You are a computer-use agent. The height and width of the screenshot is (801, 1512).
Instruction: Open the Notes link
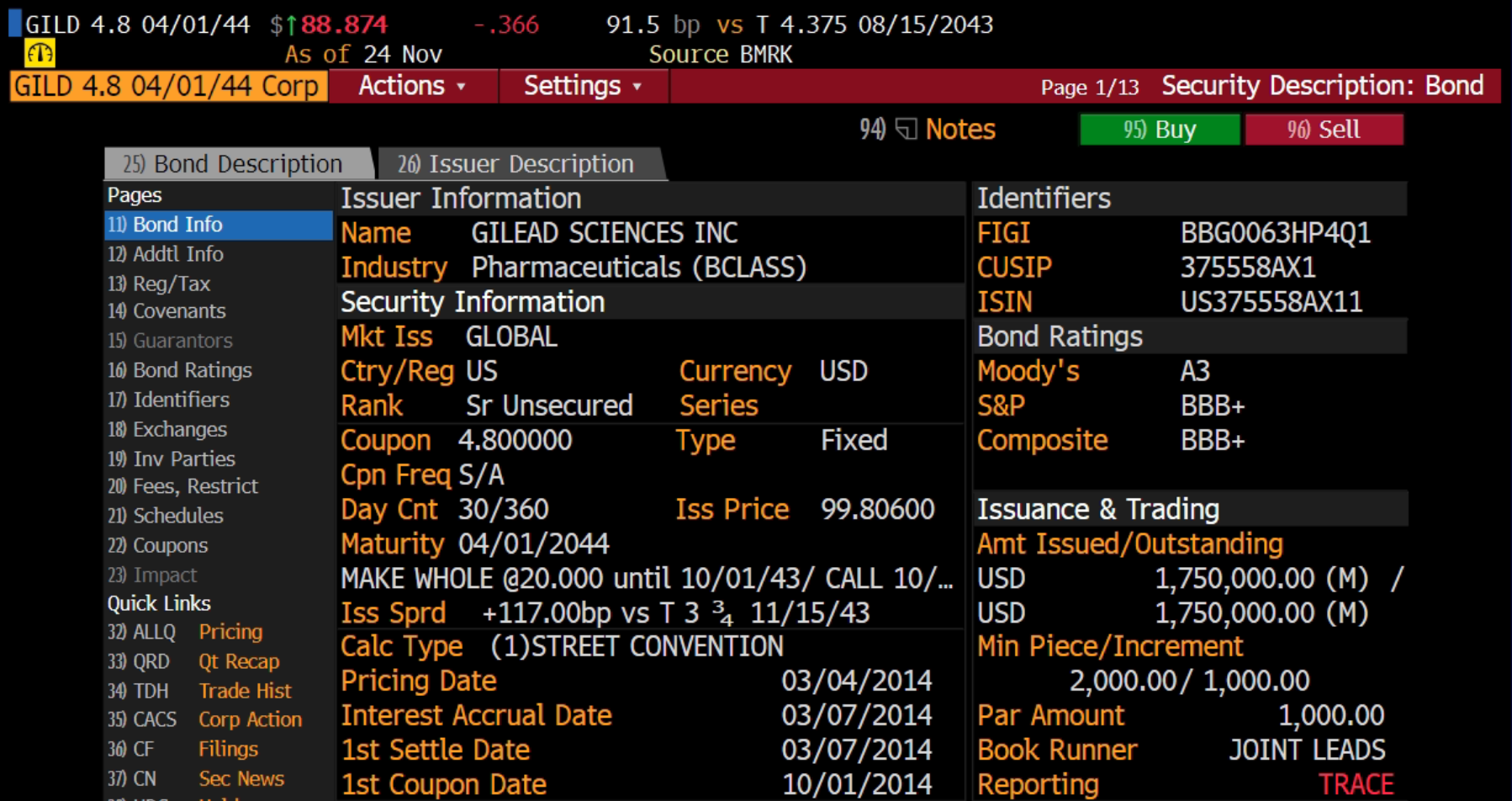[x=960, y=129]
